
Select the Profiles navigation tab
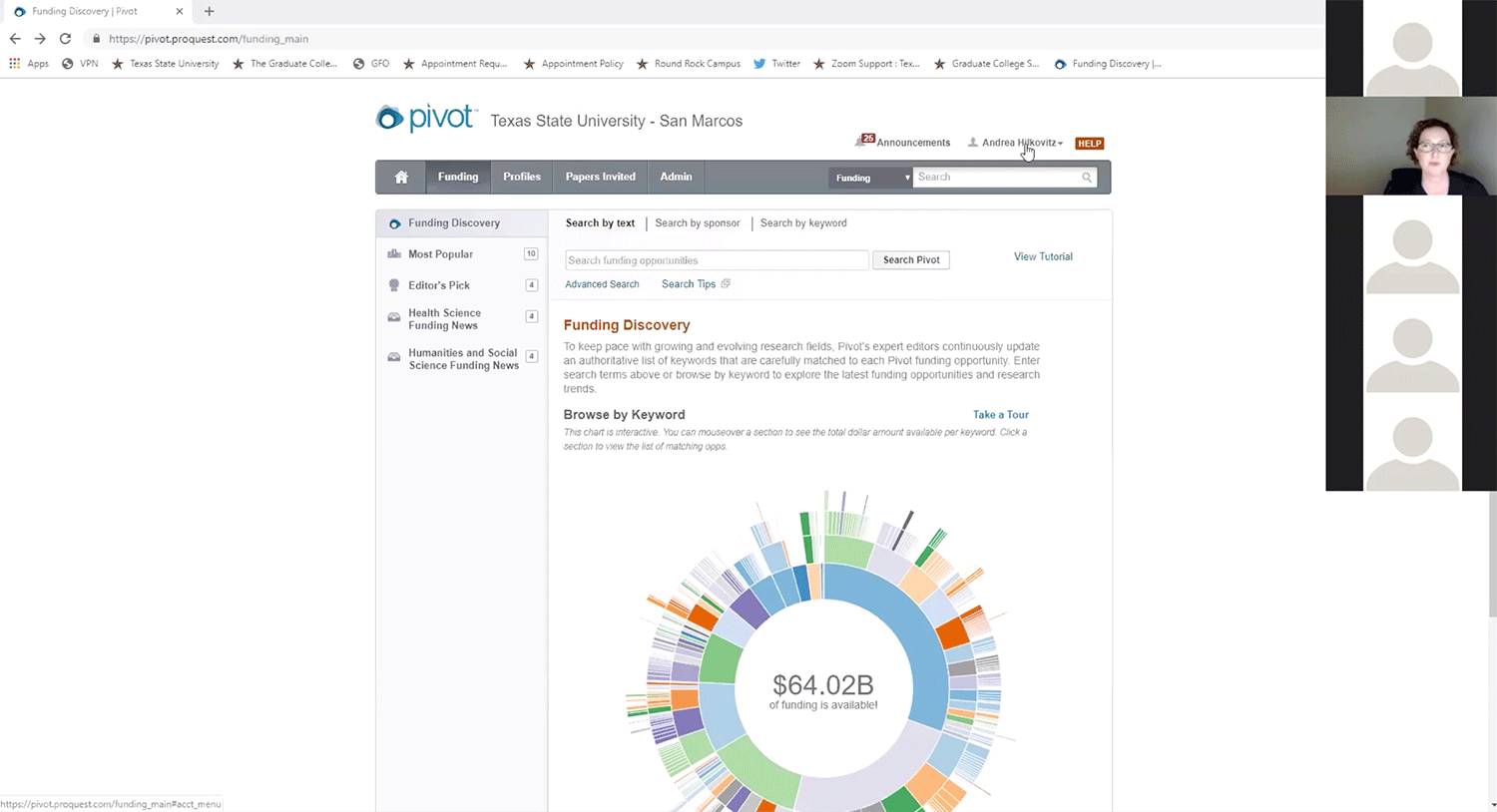(522, 177)
